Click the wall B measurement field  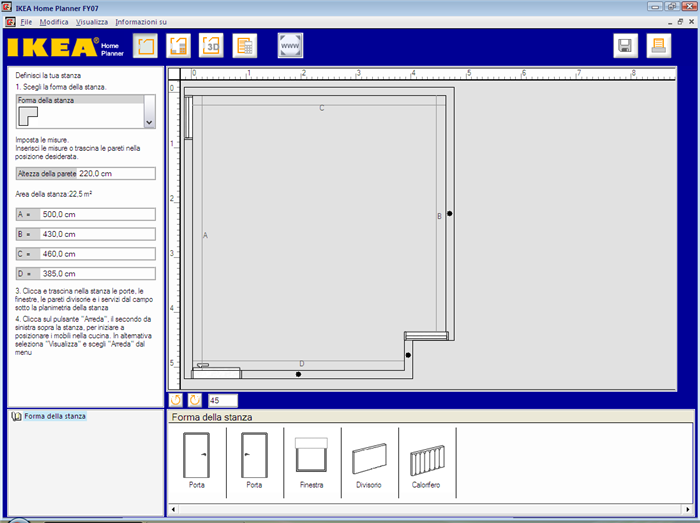click(x=86, y=234)
